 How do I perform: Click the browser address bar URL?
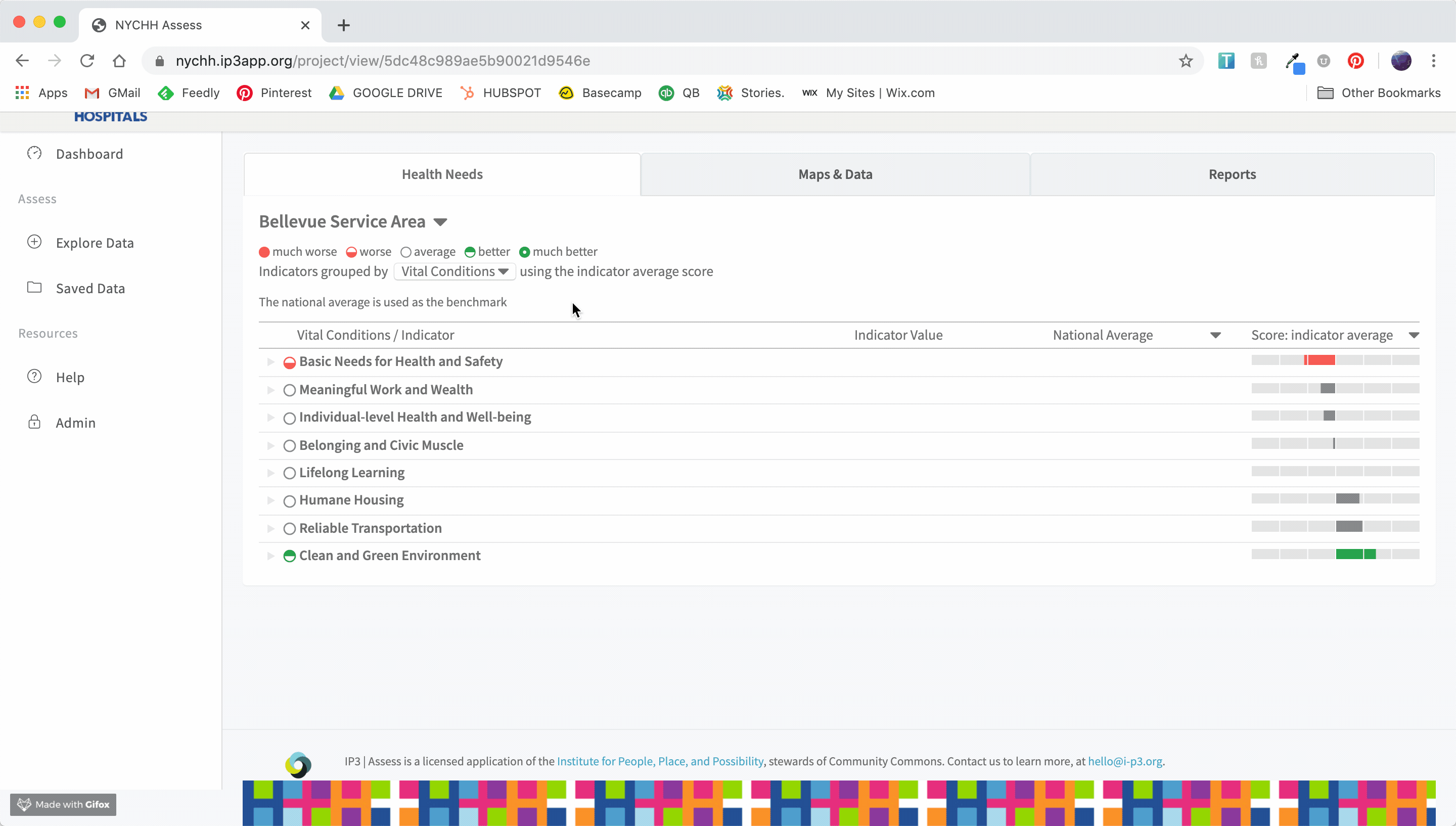click(383, 61)
